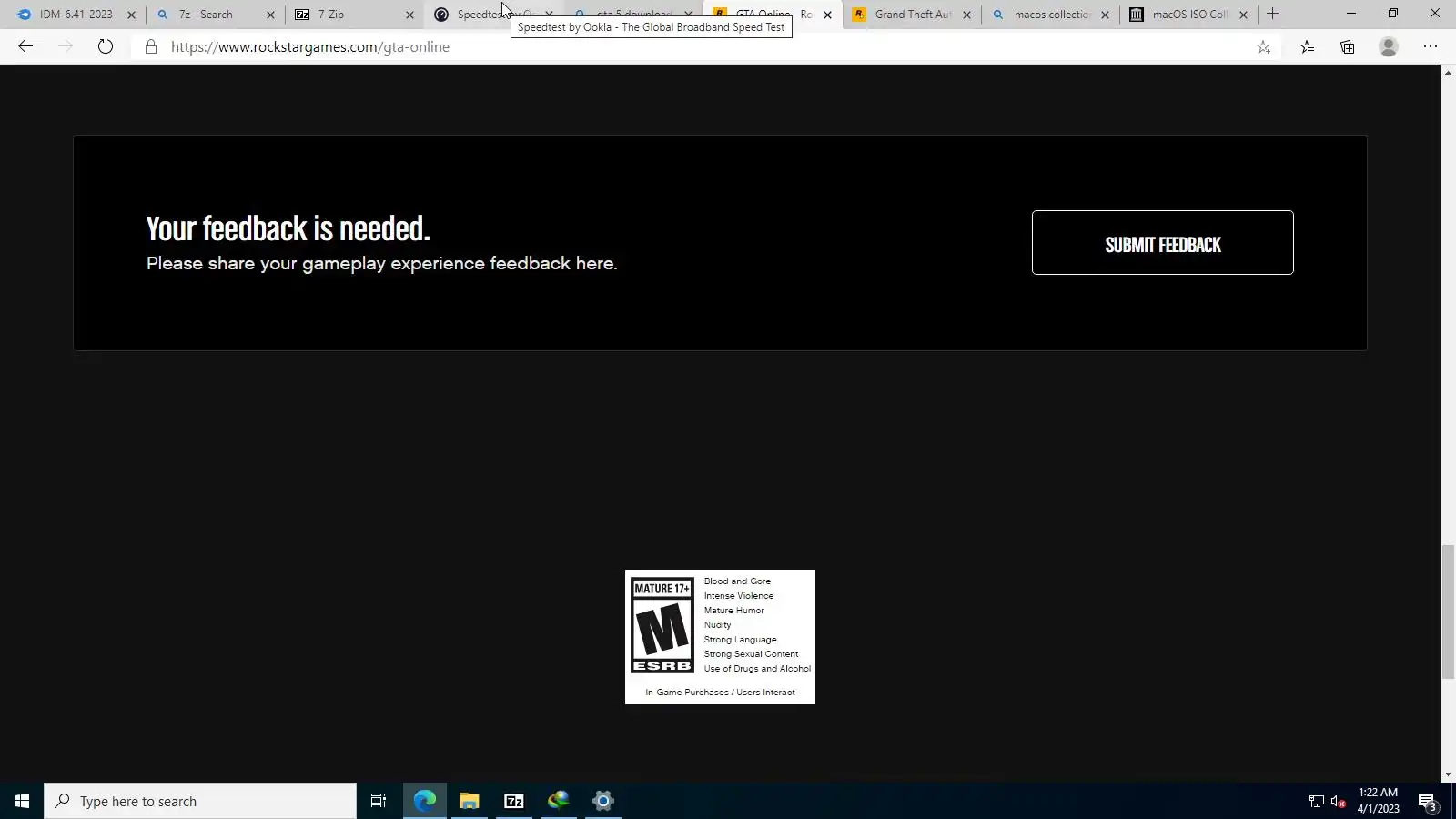Image resolution: width=1456 pixels, height=819 pixels.
Task: Close the Grand Theft Auto tab
Action: [966, 15]
